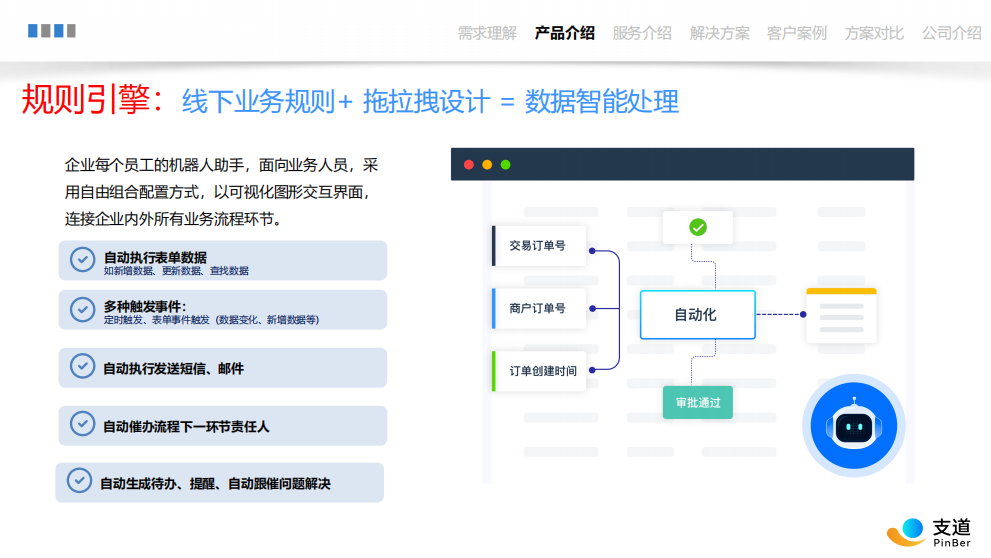Click the green 审批通过 button
The image size is (991, 558).
coord(697,403)
